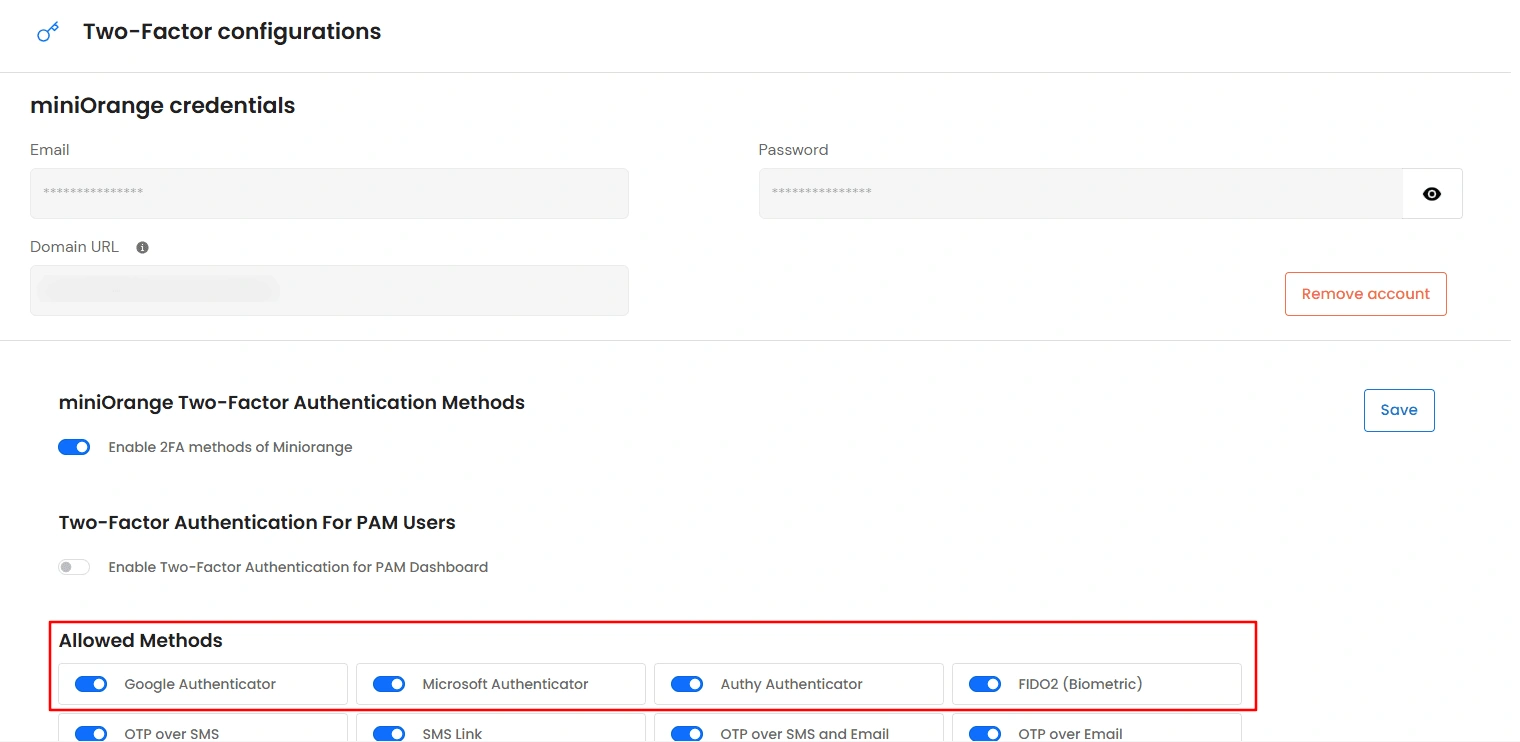Click the miniOrange Two-Factor Authentication Methods heading
Screen dimensions: 1520x742
click(292, 402)
